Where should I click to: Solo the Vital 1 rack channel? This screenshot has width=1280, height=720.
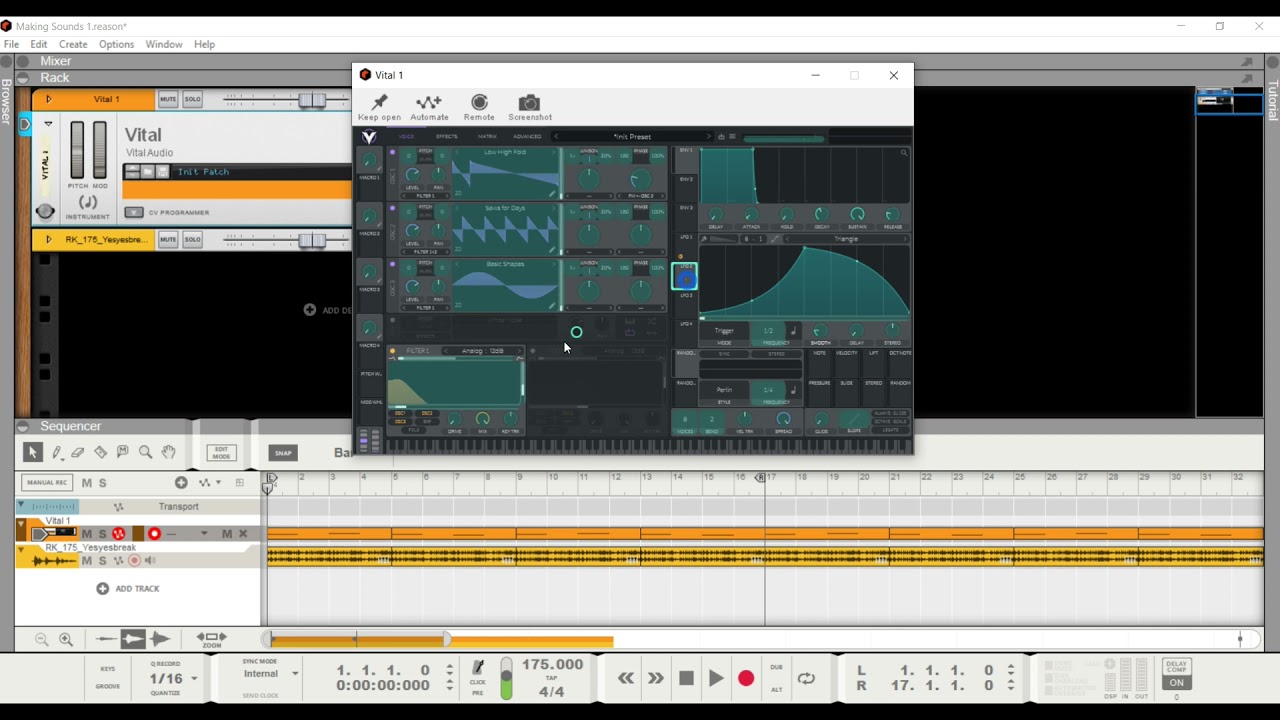(192, 99)
